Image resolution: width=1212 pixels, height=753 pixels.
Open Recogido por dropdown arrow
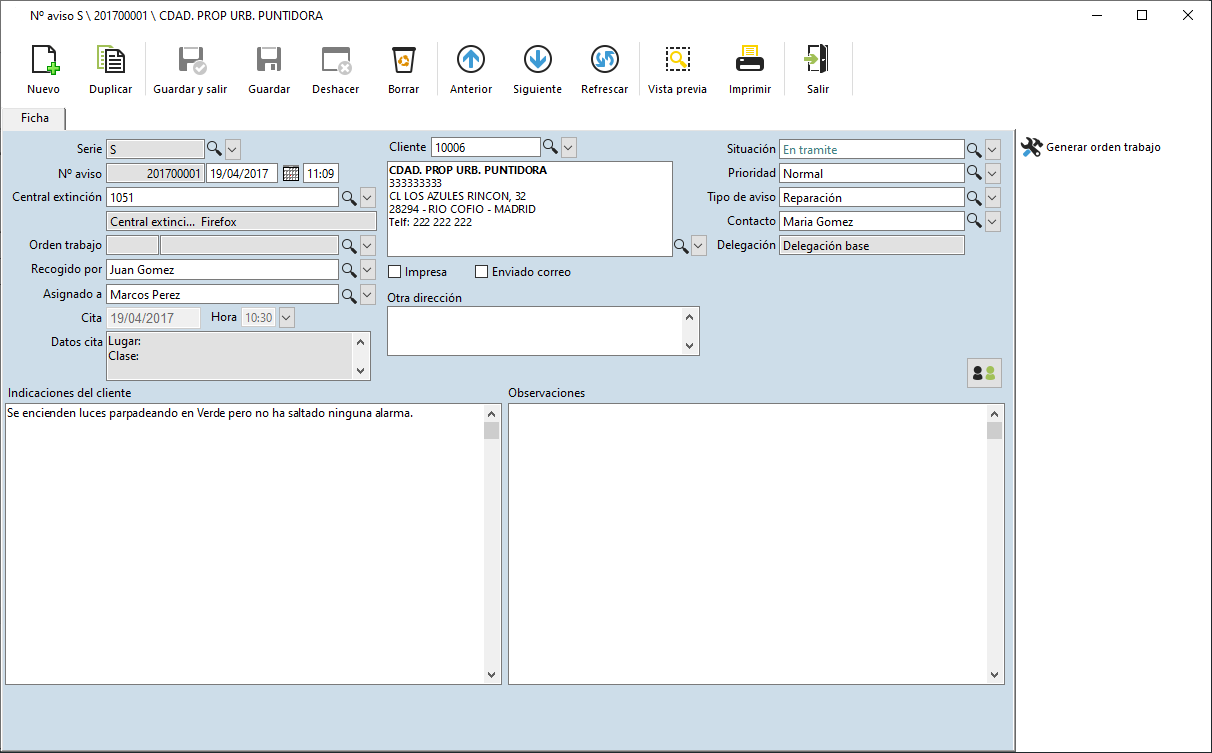click(x=368, y=270)
